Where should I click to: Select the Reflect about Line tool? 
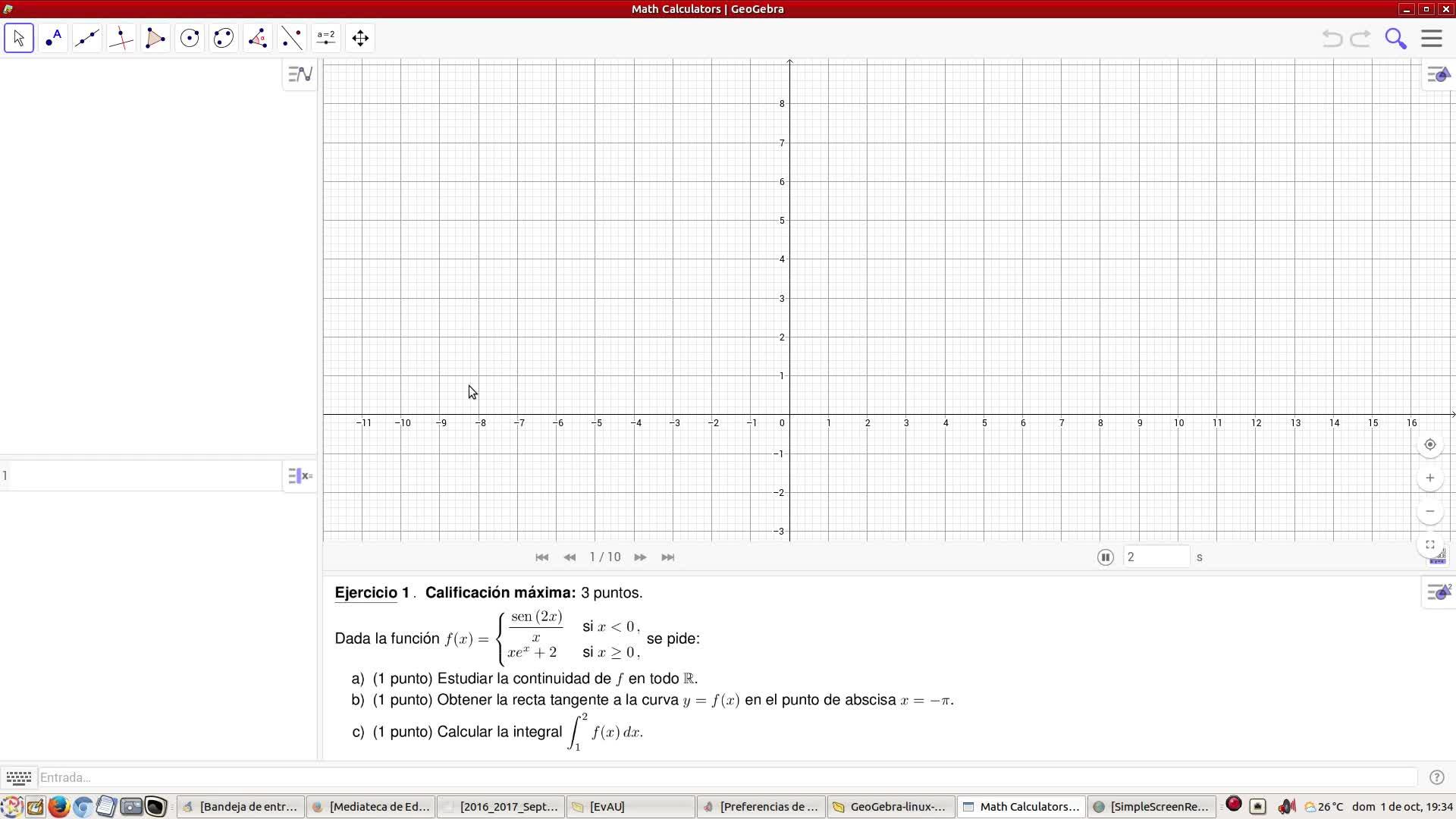292,38
